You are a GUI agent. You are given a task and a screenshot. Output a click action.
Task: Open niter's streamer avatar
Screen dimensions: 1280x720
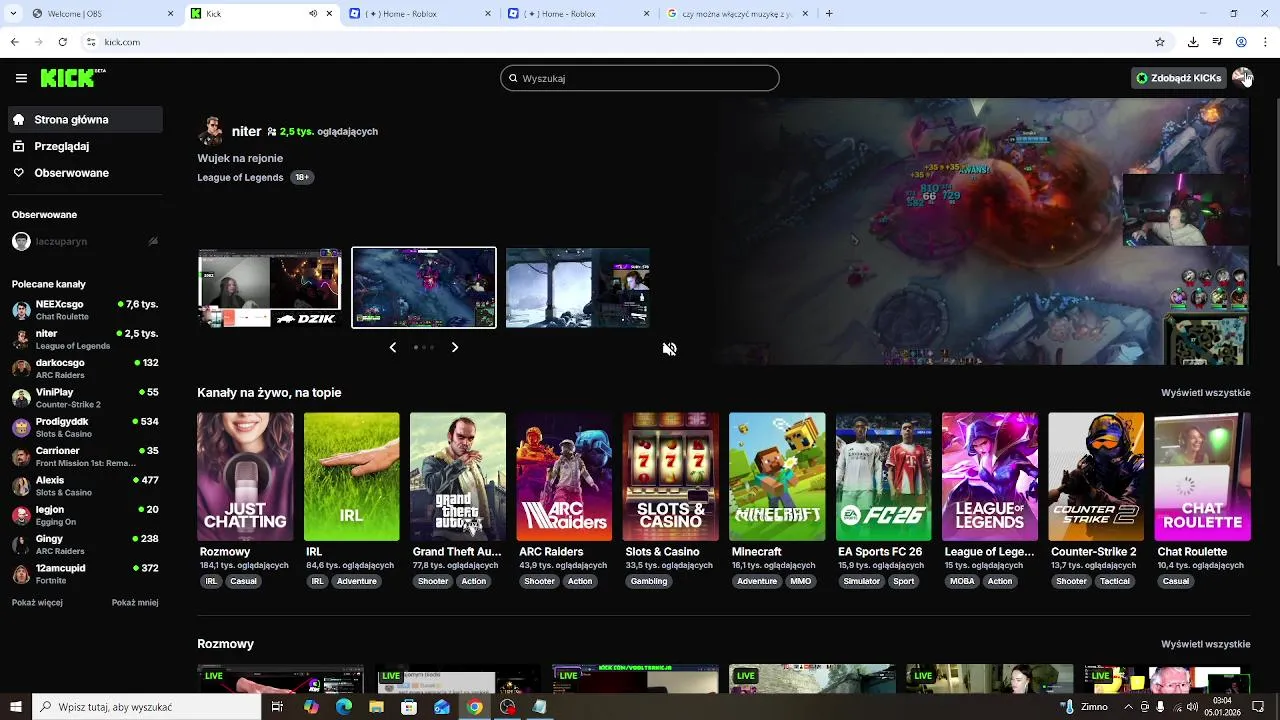click(211, 131)
